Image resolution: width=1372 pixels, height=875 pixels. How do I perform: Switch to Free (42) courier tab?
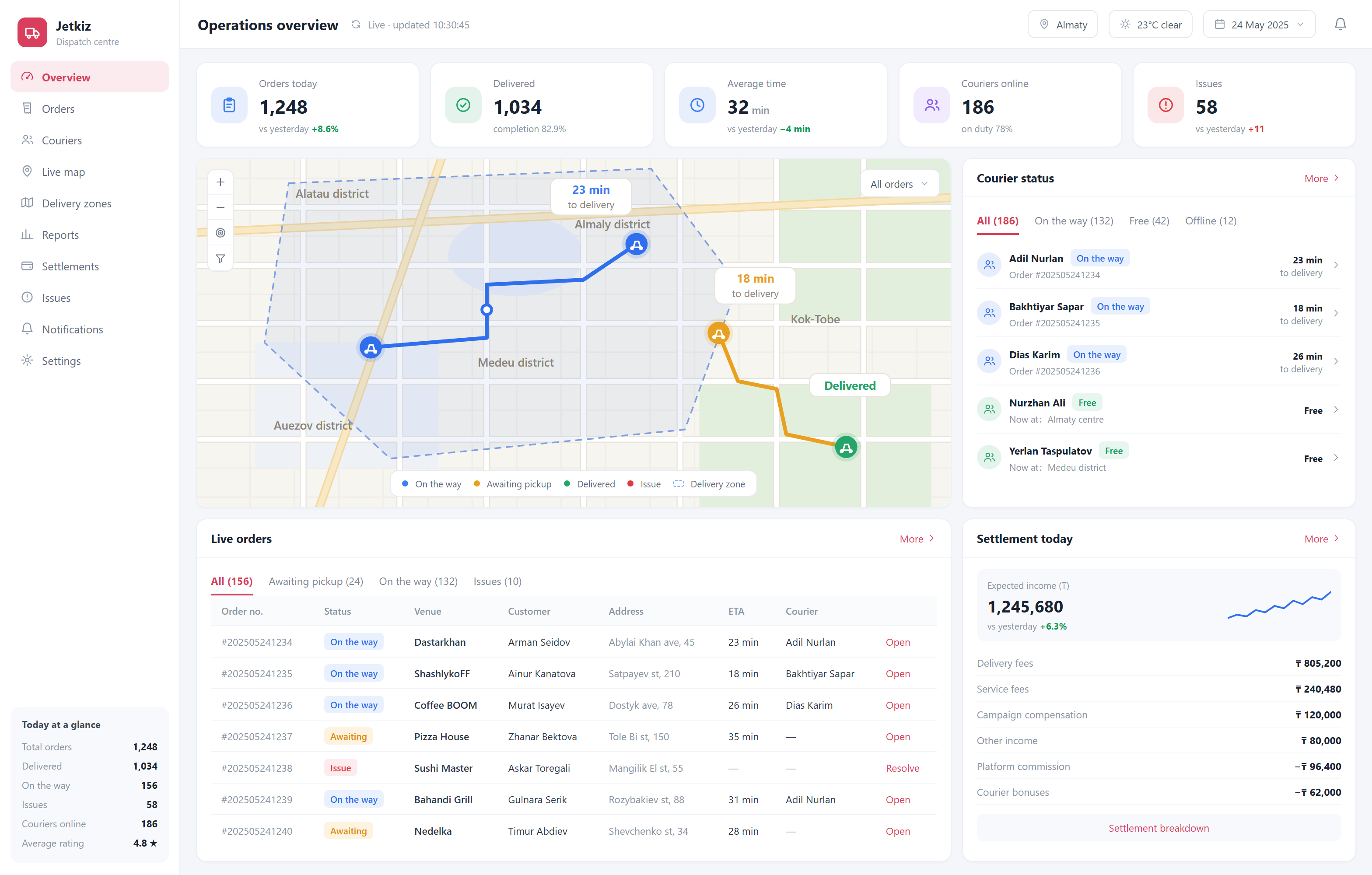tap(1148, 221)
